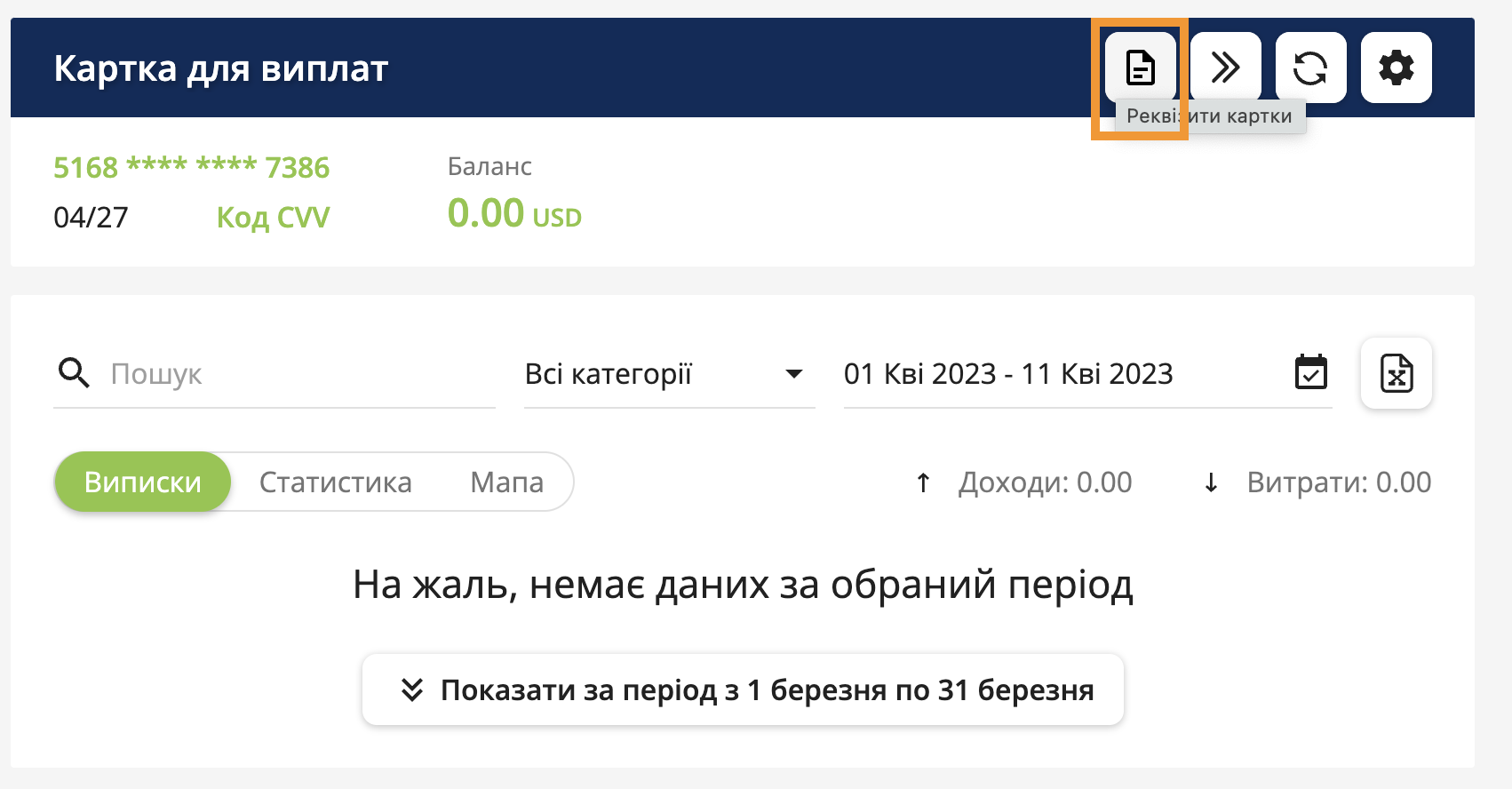The width and height of the screenshot is (1512, 789).
Task: Show the Код CVV link
Action: (273, 218)
